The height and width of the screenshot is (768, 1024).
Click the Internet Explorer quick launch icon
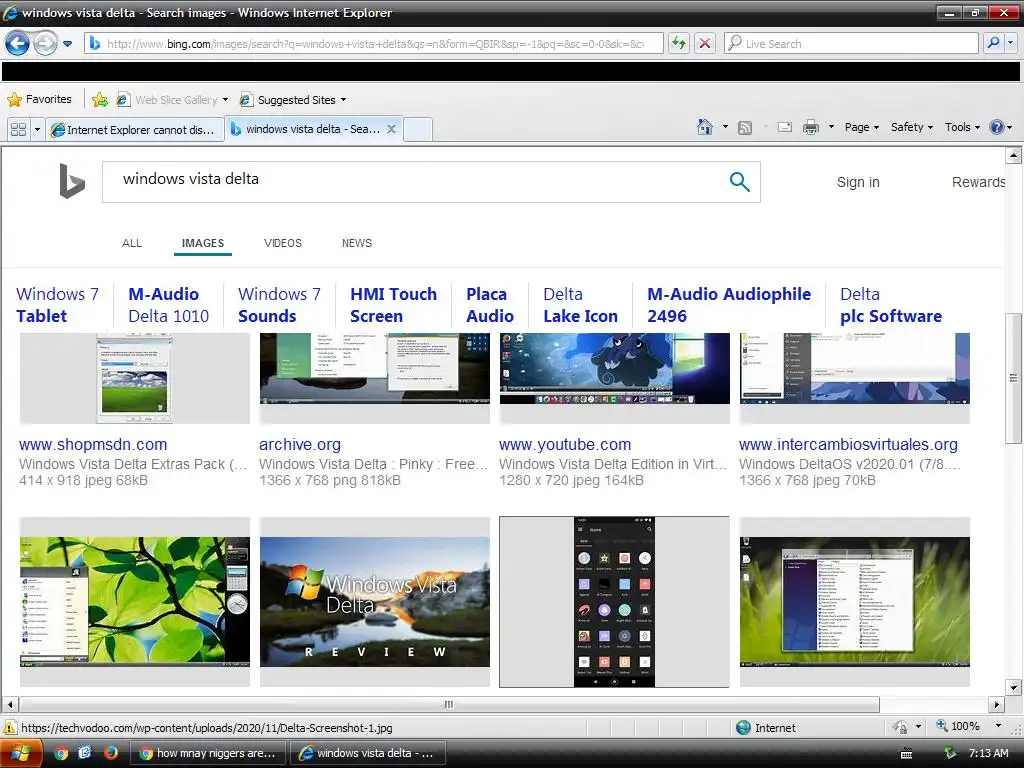tap(86, 753)
